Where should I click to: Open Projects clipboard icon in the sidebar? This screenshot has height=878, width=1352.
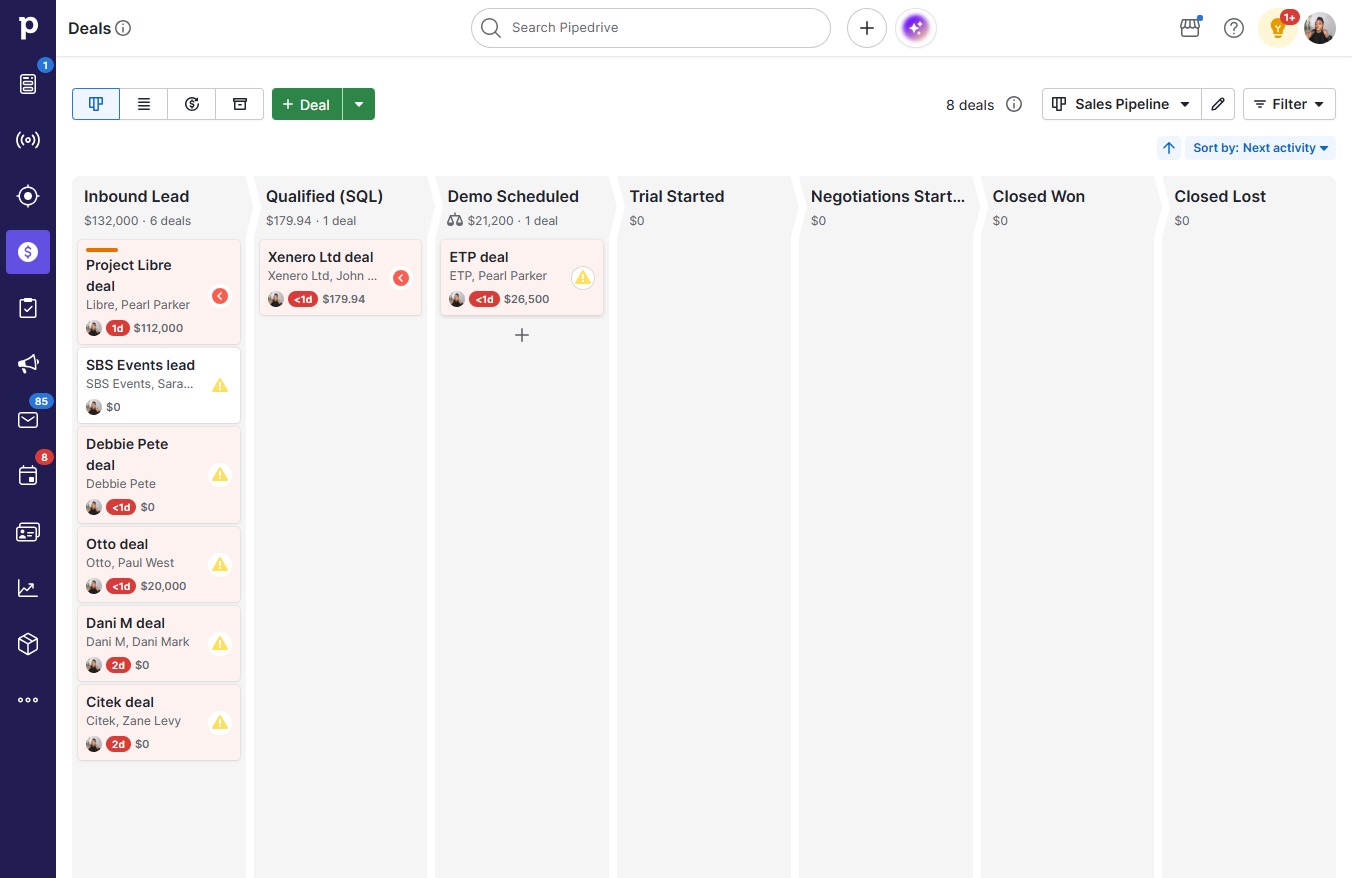point(28,308)
